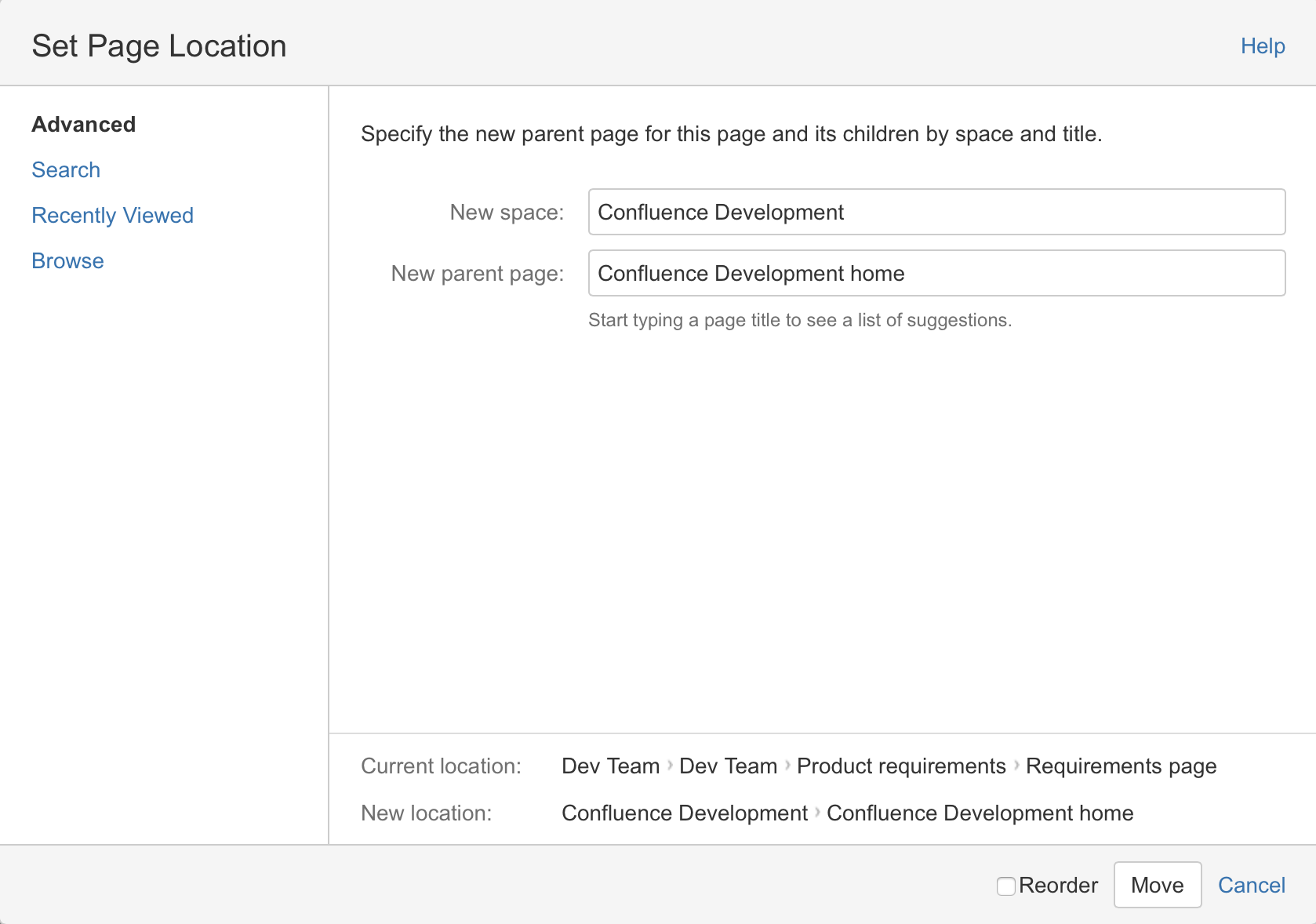Focus the New parent page field

(936, 273)
